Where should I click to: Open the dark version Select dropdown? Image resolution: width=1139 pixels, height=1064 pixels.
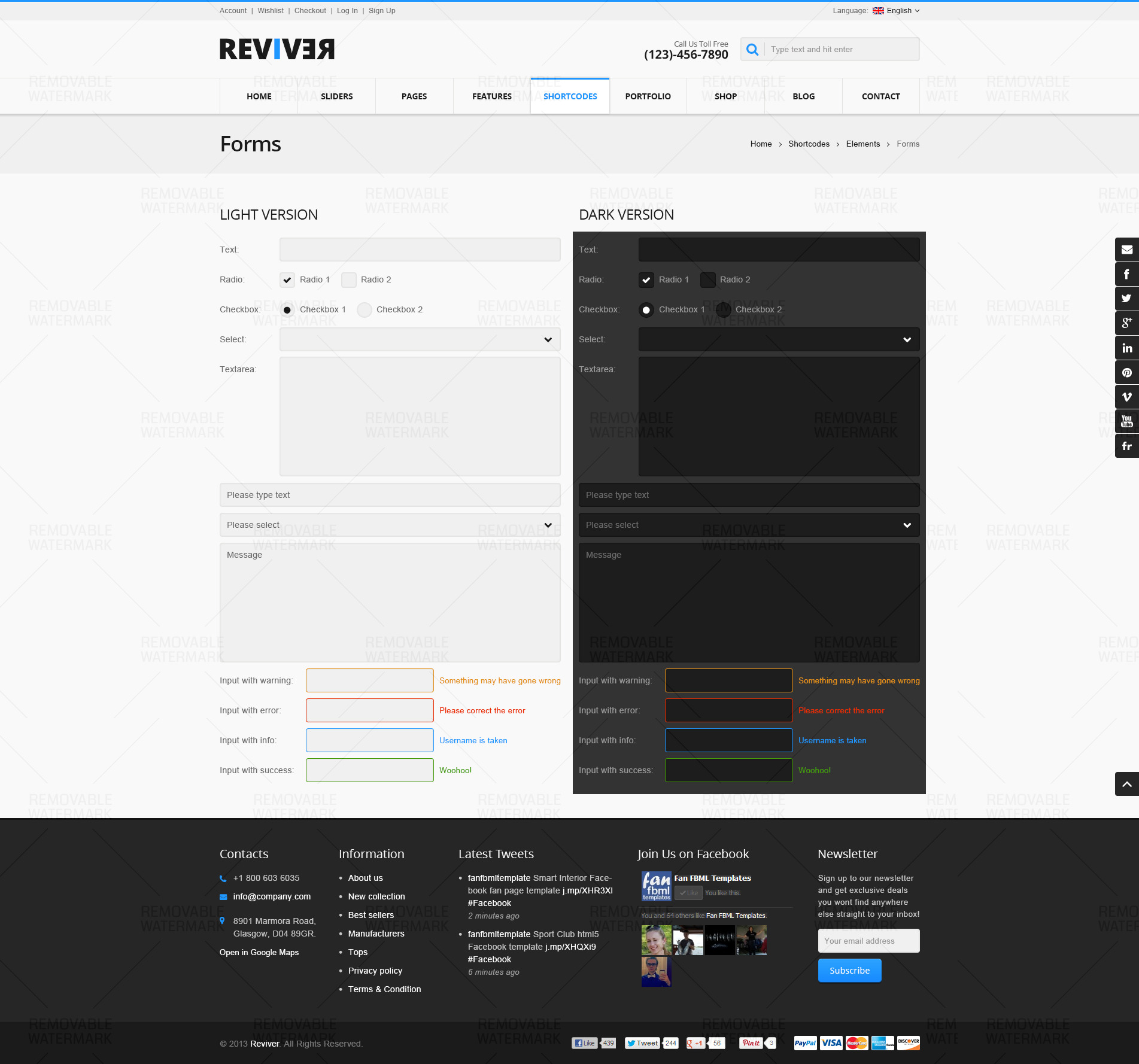779,339
